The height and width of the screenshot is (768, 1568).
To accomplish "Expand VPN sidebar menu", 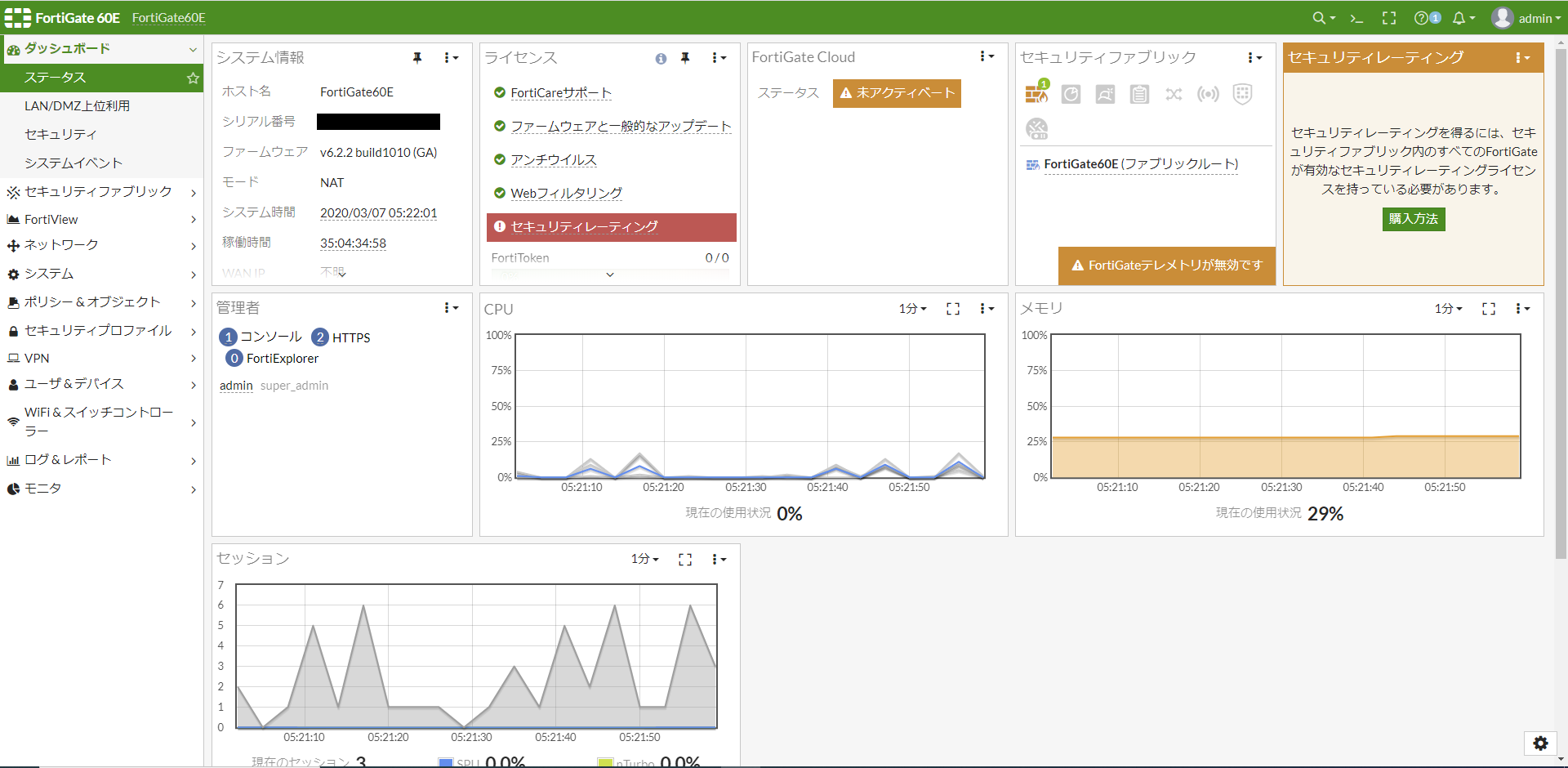I will tap(101, 359).
